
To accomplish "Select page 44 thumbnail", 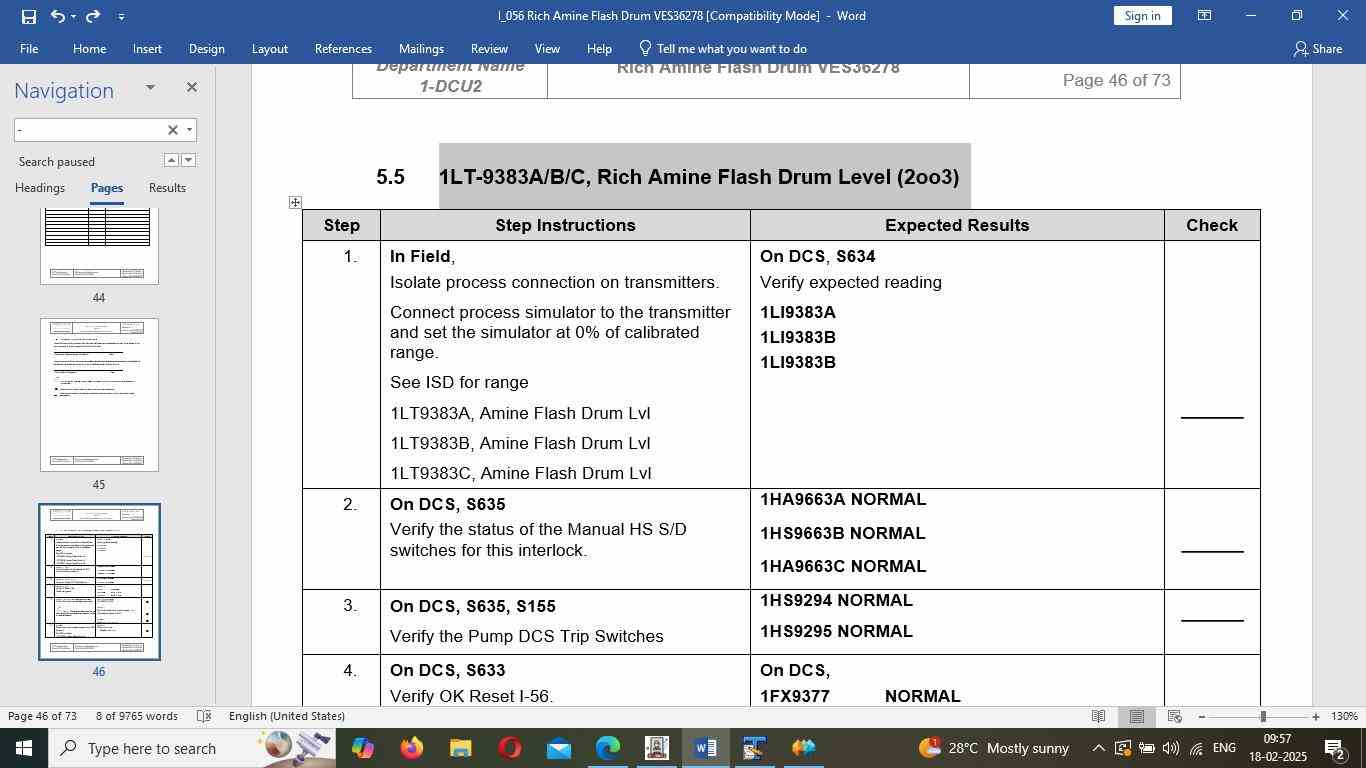I will point(99,245).
